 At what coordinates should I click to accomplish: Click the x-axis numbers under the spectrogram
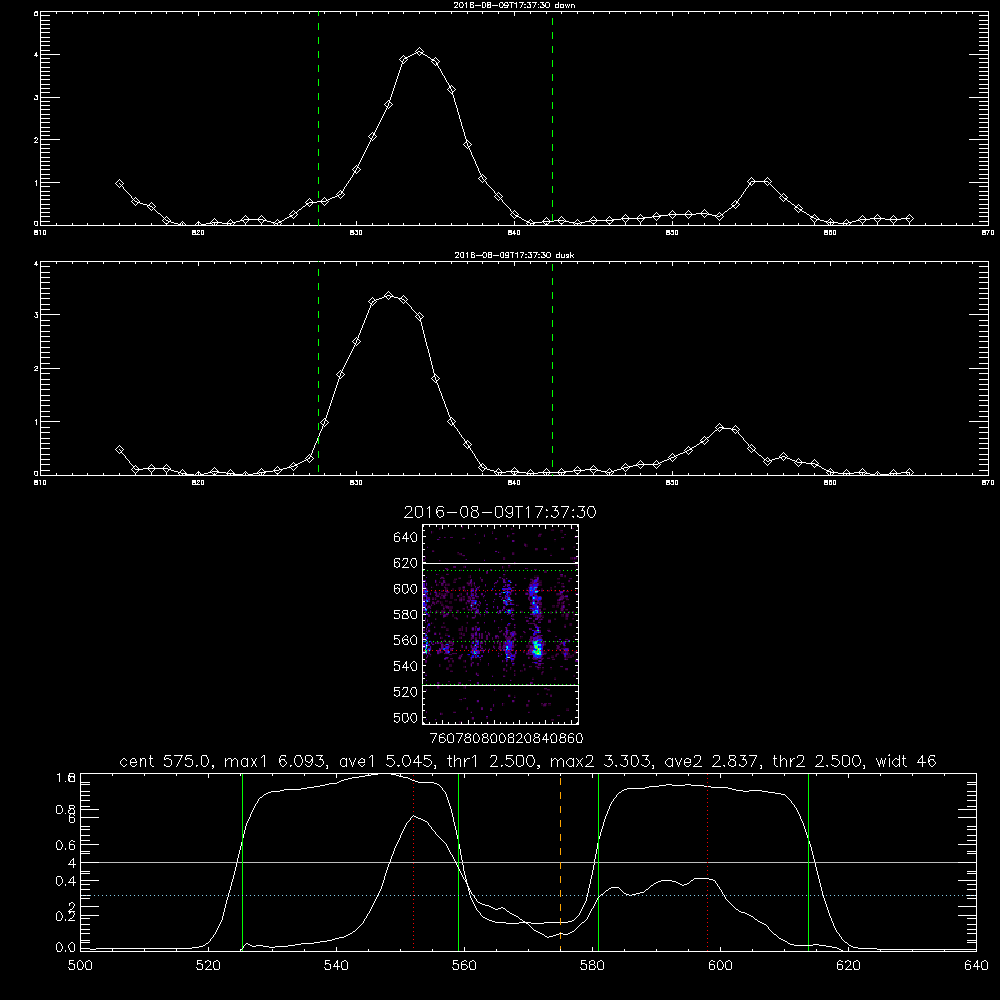(506, 739)
